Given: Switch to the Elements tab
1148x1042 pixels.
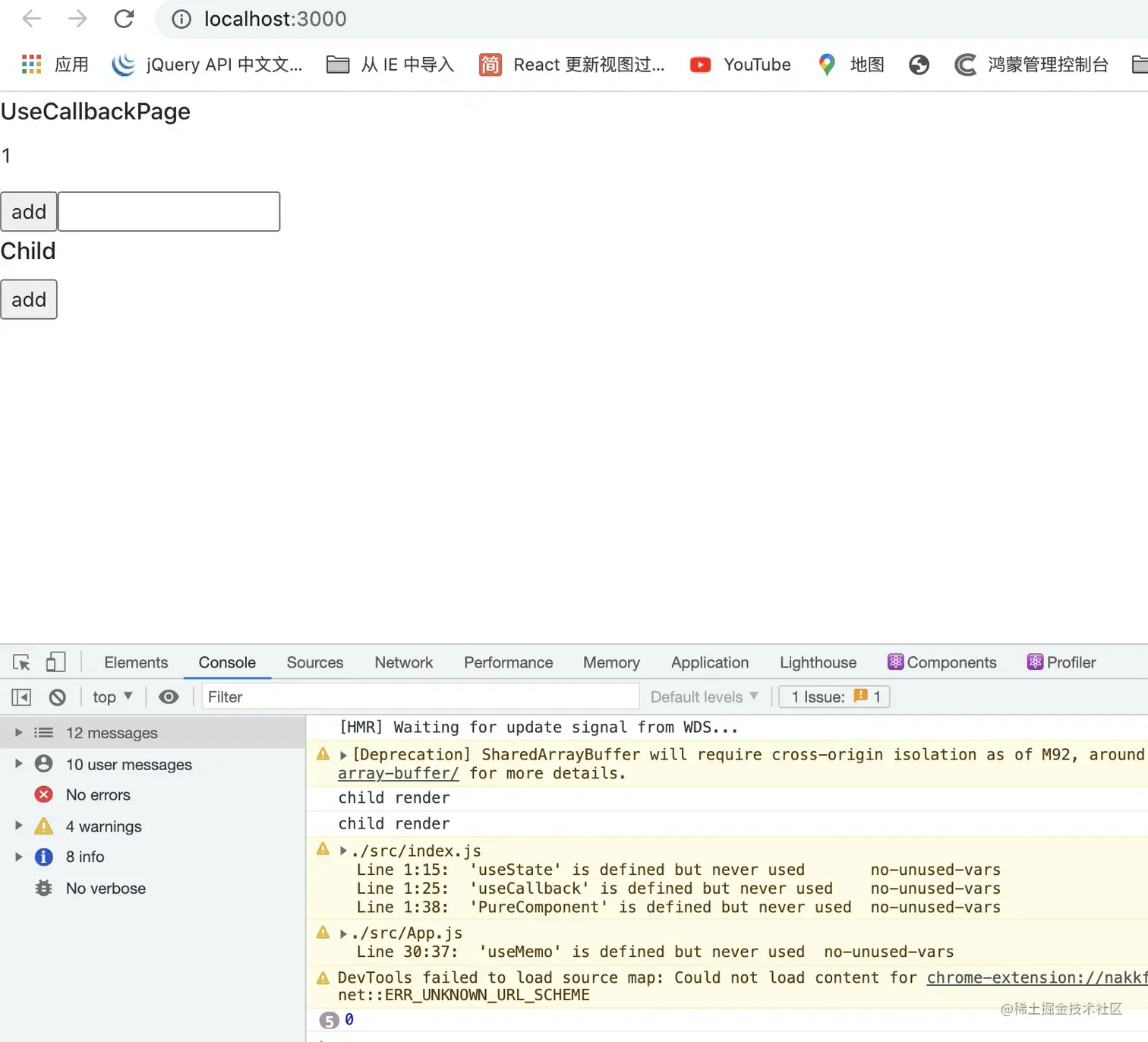Looking at the screenshot, I should tap(136, 662).
